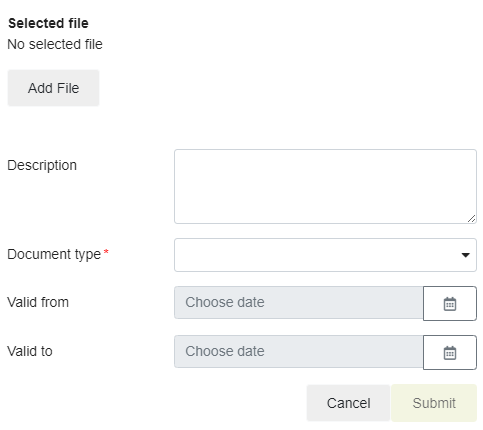Click the Selected file heading
Viewport: 483px width, 430px height.
(48, 23)
